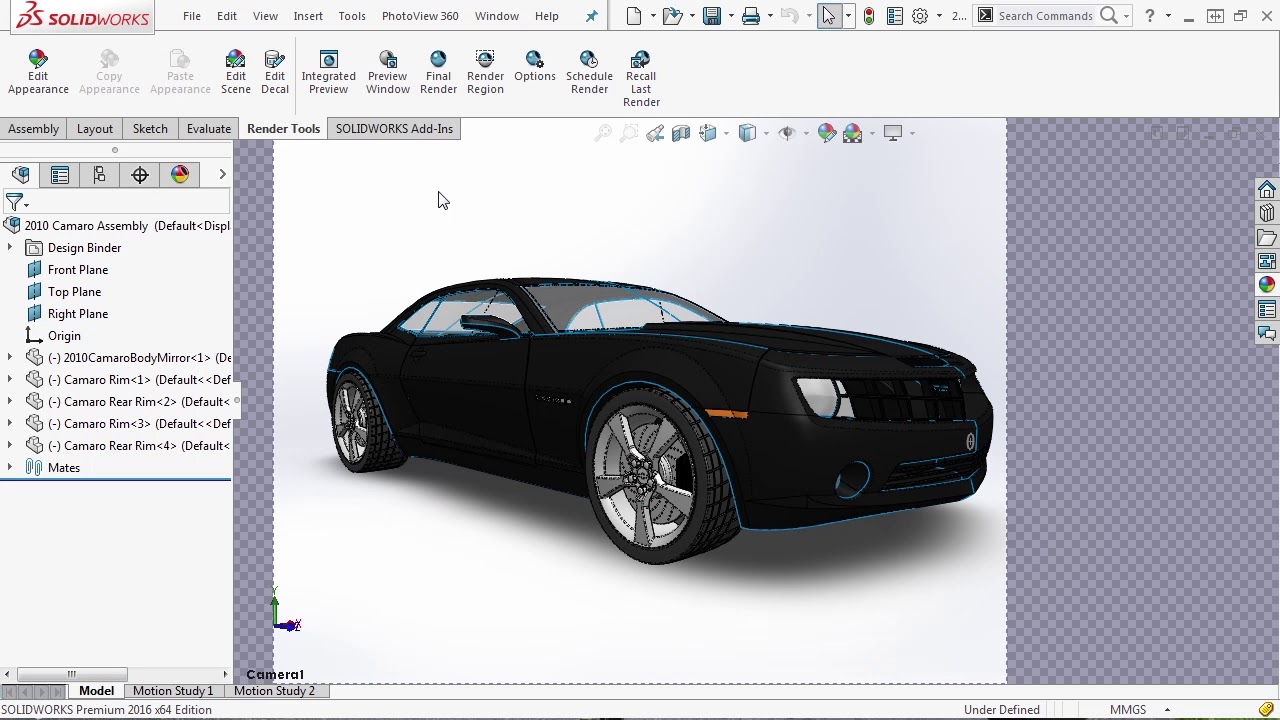Click the Section View icon
This screenshot has width=1280, height=720.
681,133
